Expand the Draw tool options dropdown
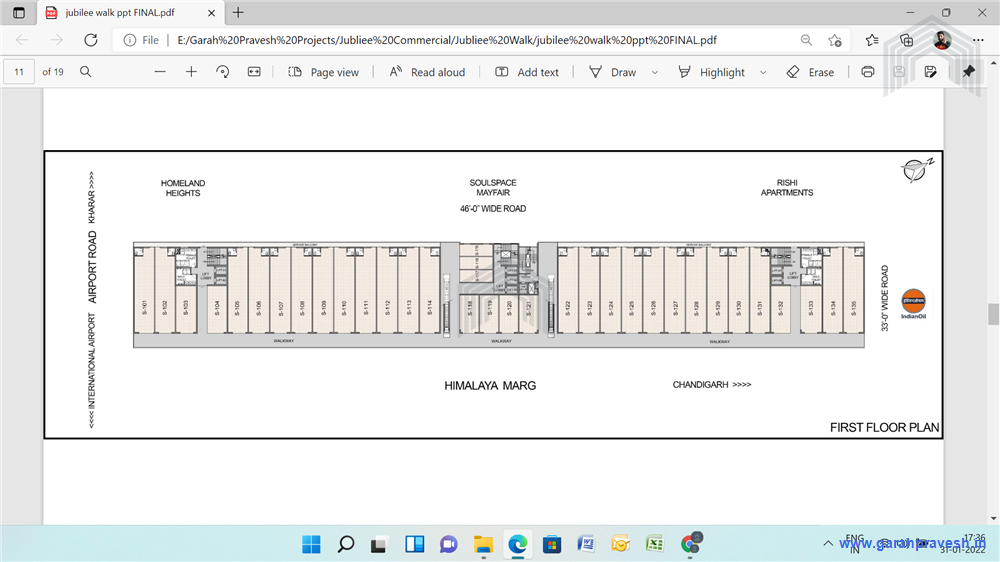The width and height of the screenshot is (1000, 562). pos(655,72)
